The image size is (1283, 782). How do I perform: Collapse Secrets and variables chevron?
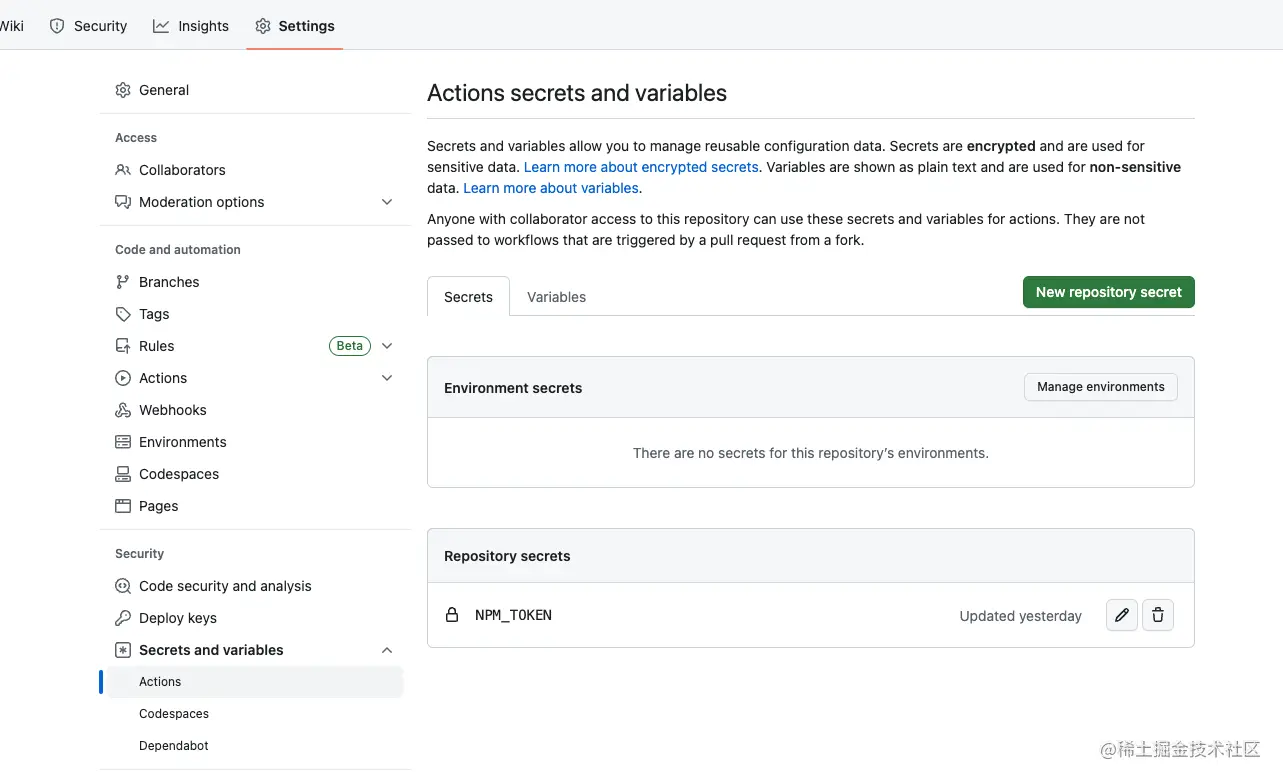[x=387, y=650]
